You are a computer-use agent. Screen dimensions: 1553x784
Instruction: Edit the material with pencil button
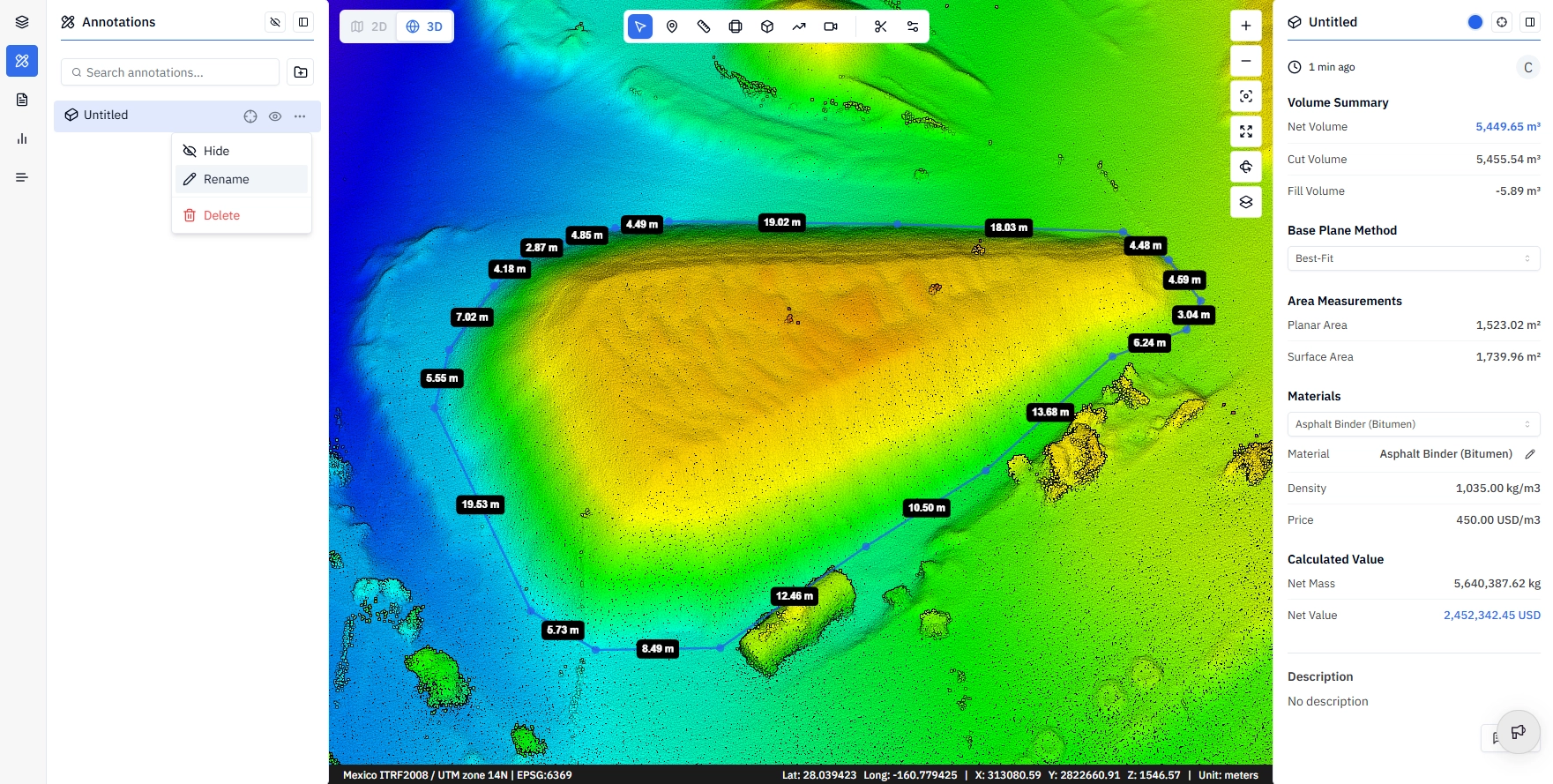pyautogui.click(x=1530, y=454)
